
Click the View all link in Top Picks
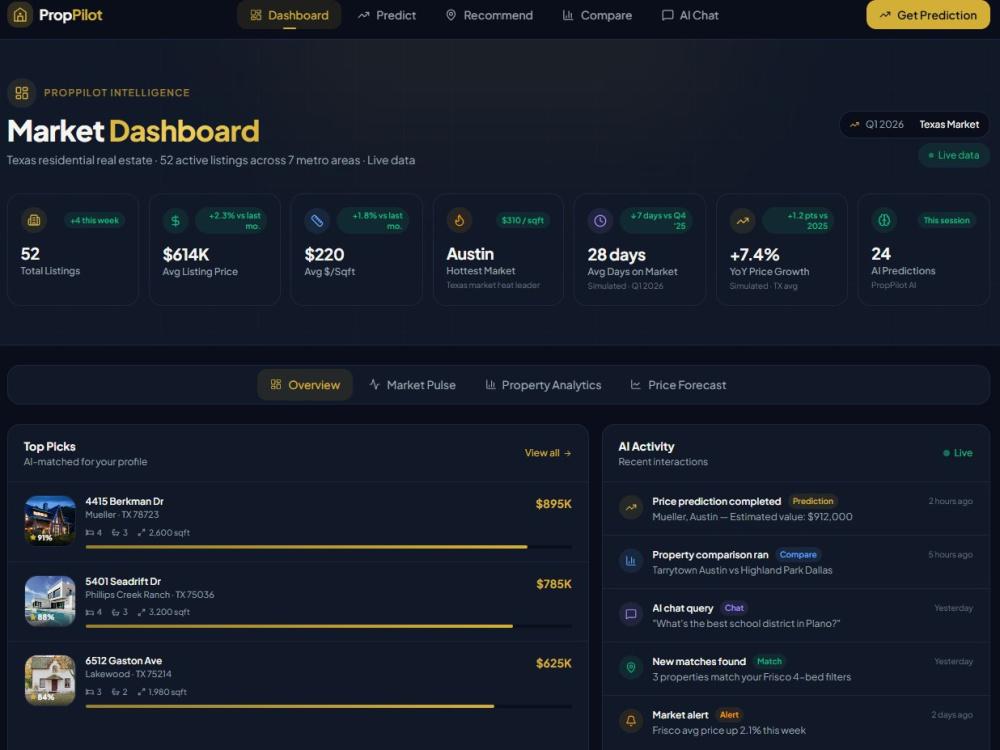tap(548, 453)
